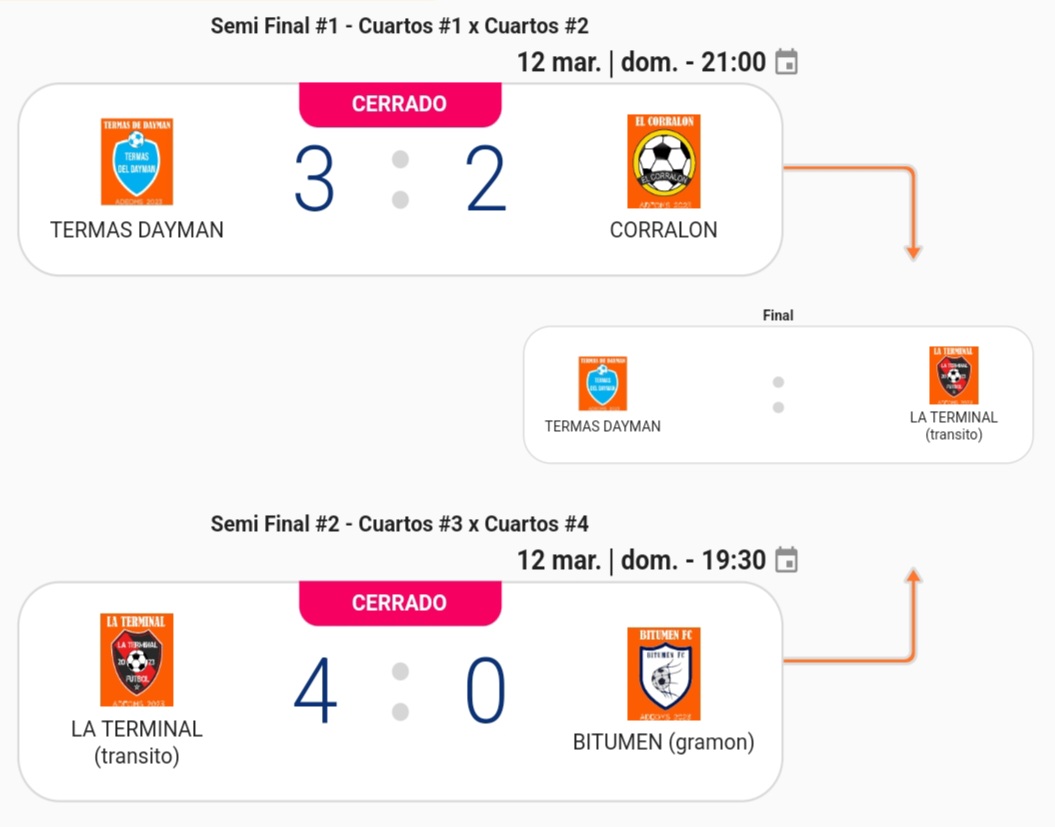The height and width of the screenshot is (827, 1055).
Task: Click the Final match label
Action: pyautogui.click(x=778, y=315)
